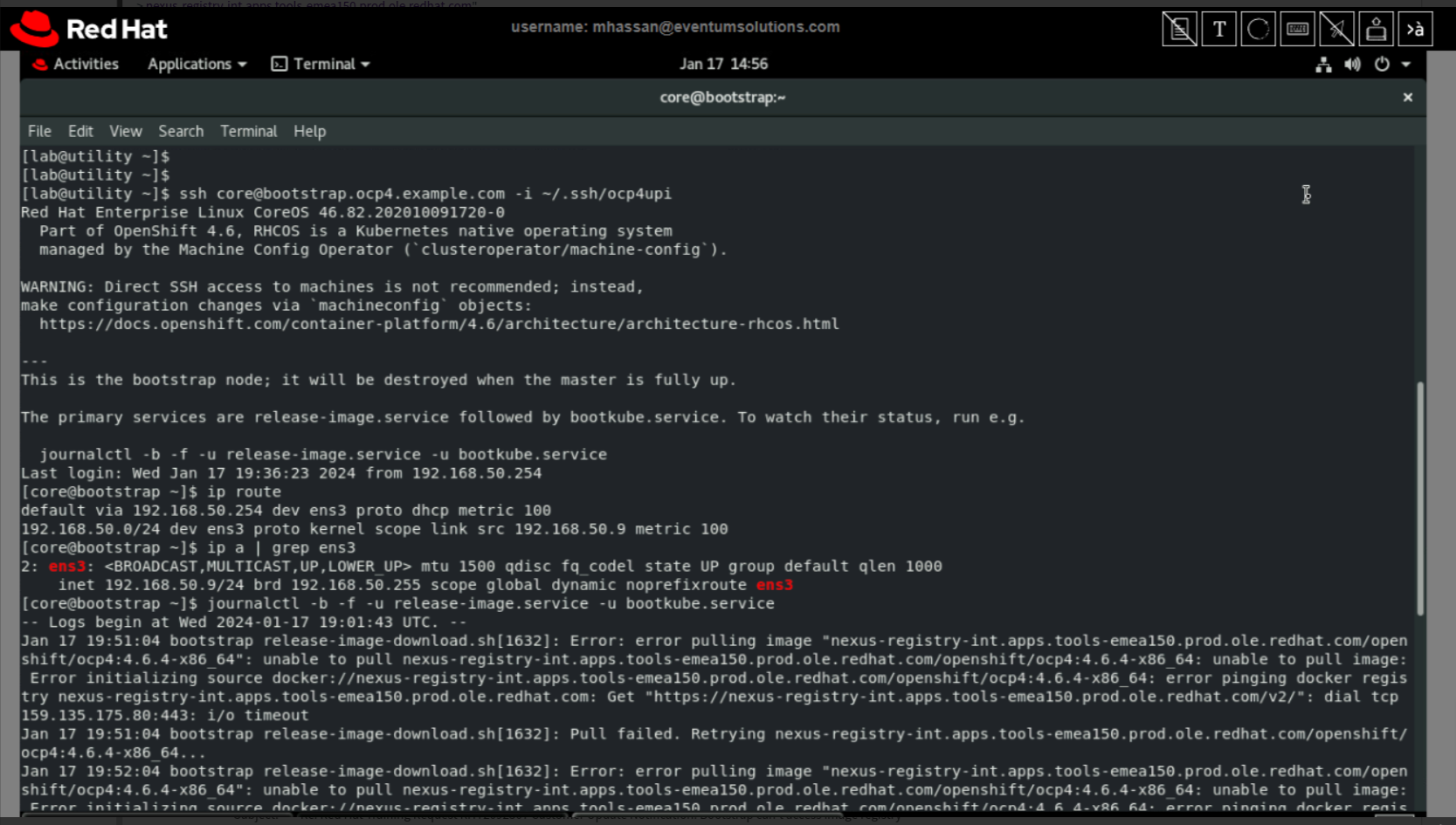Viewport: 1456px width, 825px height.
Task: Click the '159.135.175.80:443: i/o timeout' line
Action: [164, 716]
